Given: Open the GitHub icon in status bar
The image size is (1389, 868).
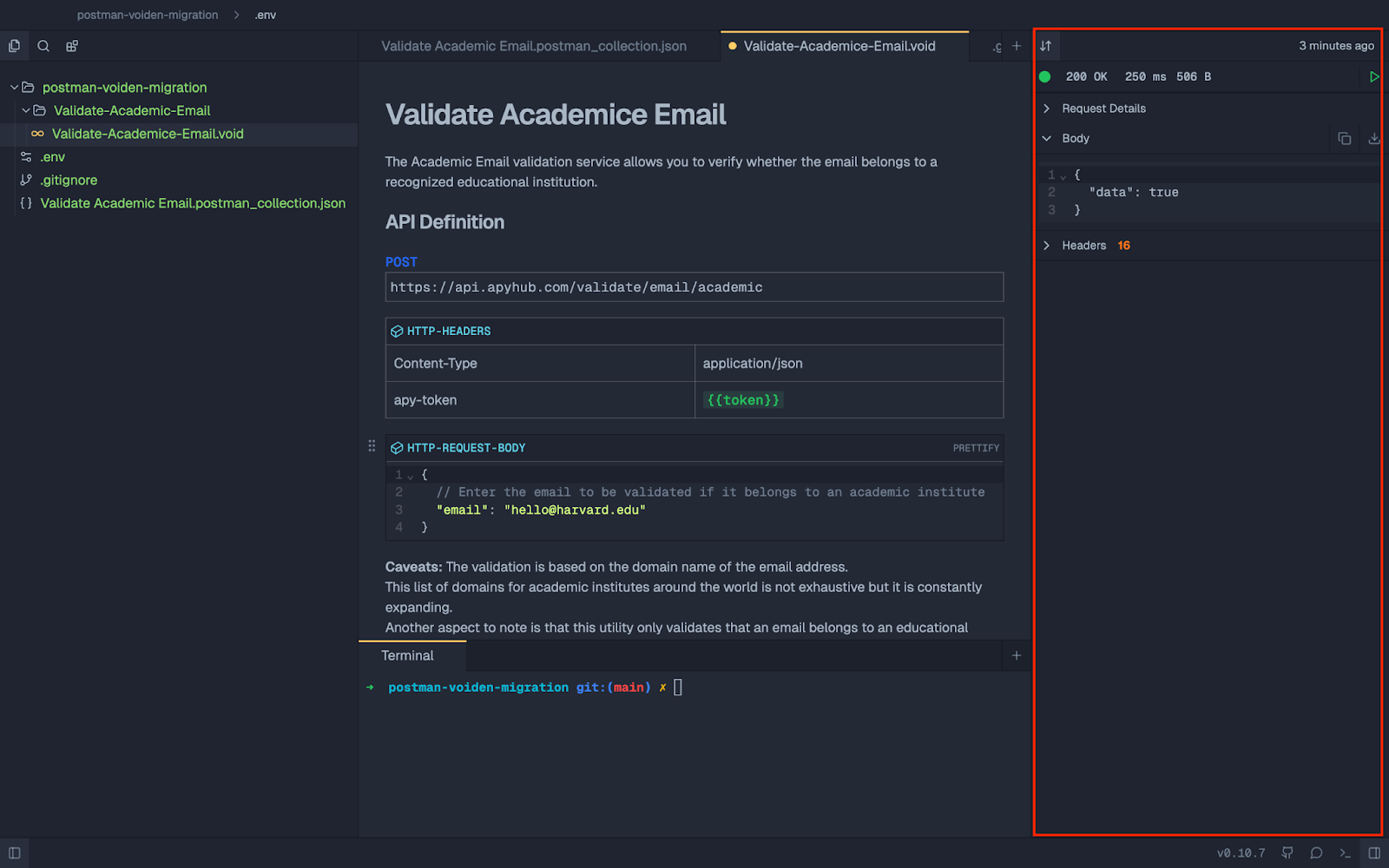Looking at the screenshot, I should [x=1287, y=852].
